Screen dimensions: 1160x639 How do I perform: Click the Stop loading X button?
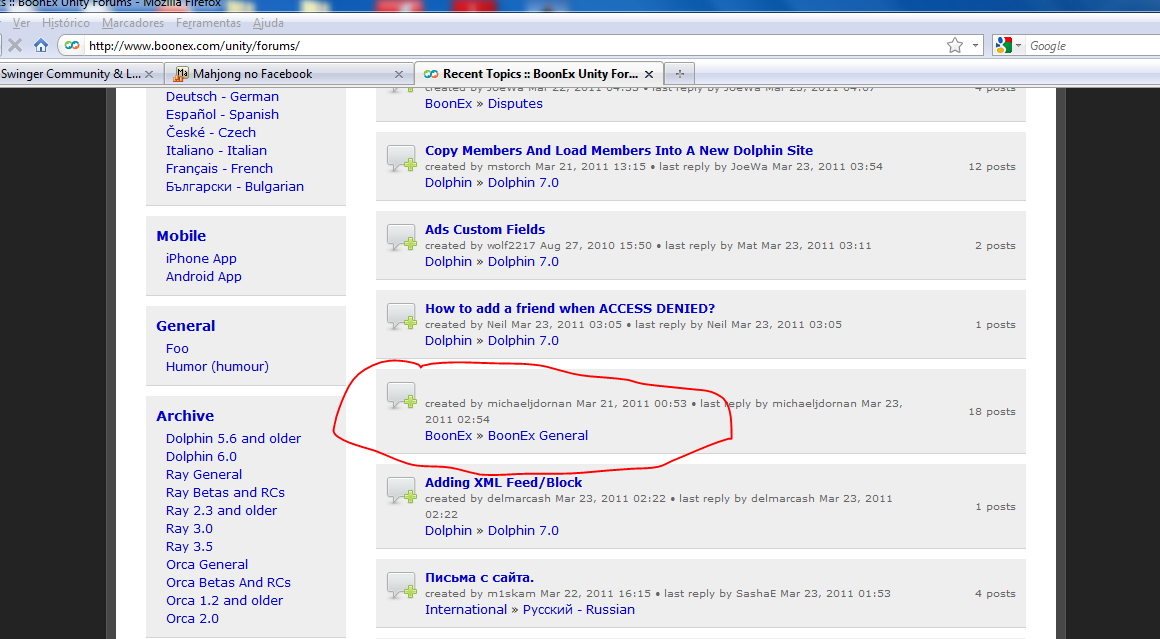tap(15, 46)
